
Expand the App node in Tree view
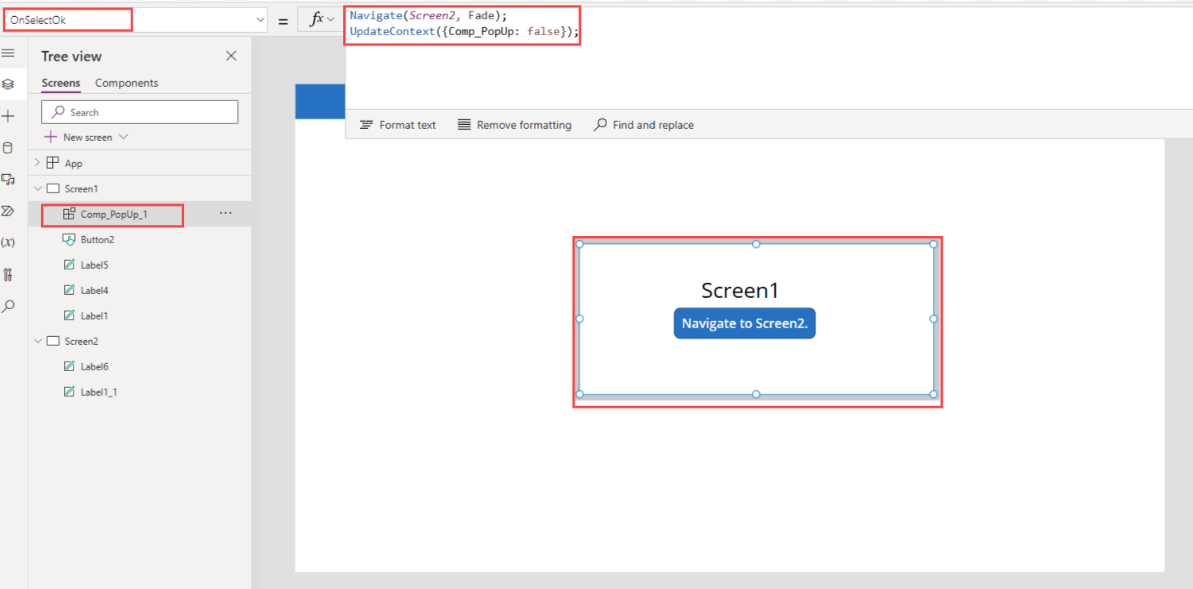[37, 162]
